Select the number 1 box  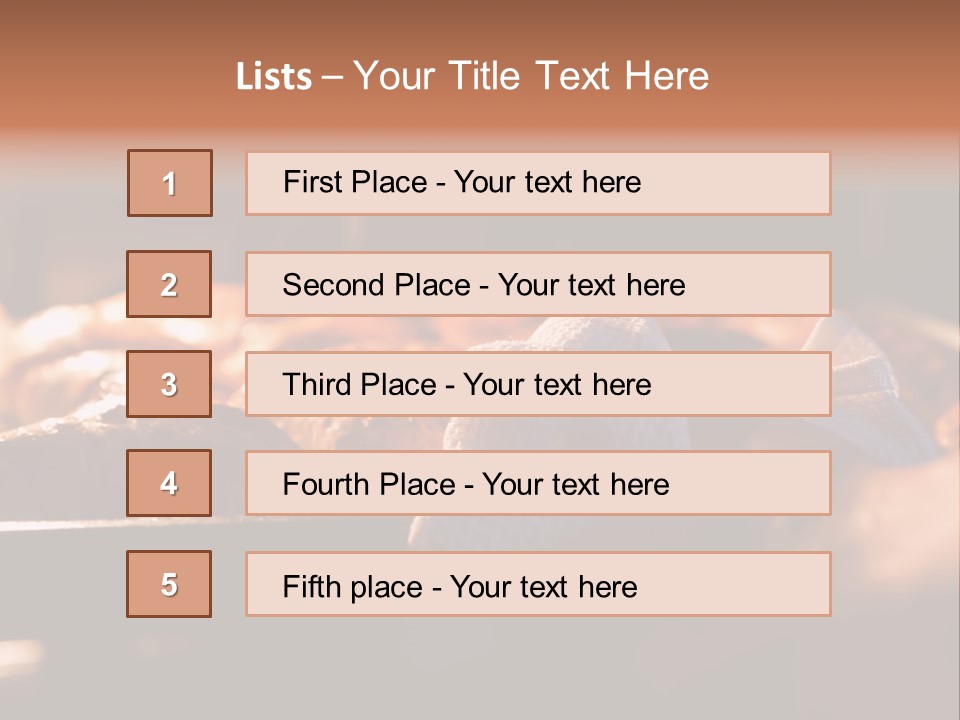pos(170,183)
